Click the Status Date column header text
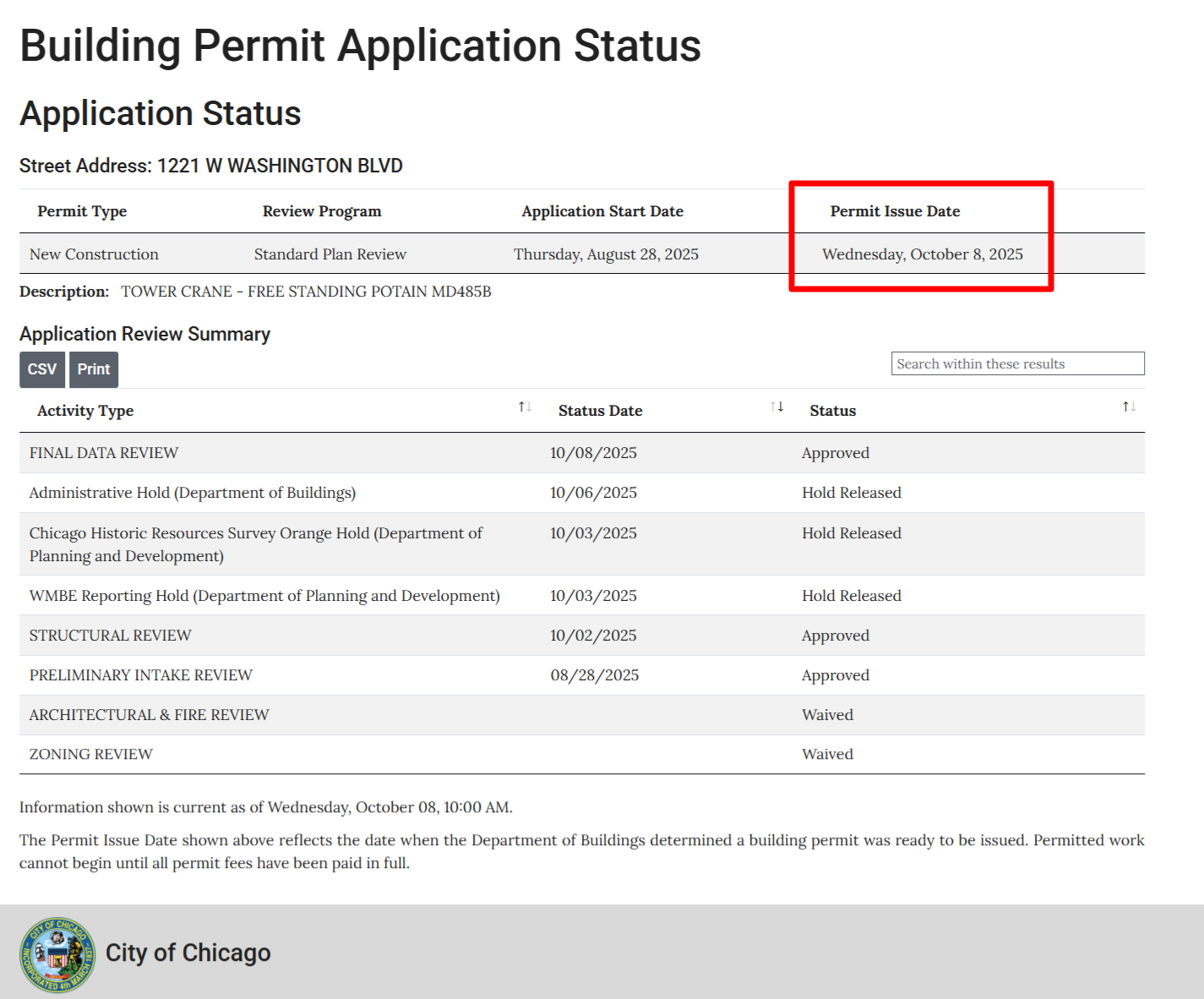 pos(600,411)
